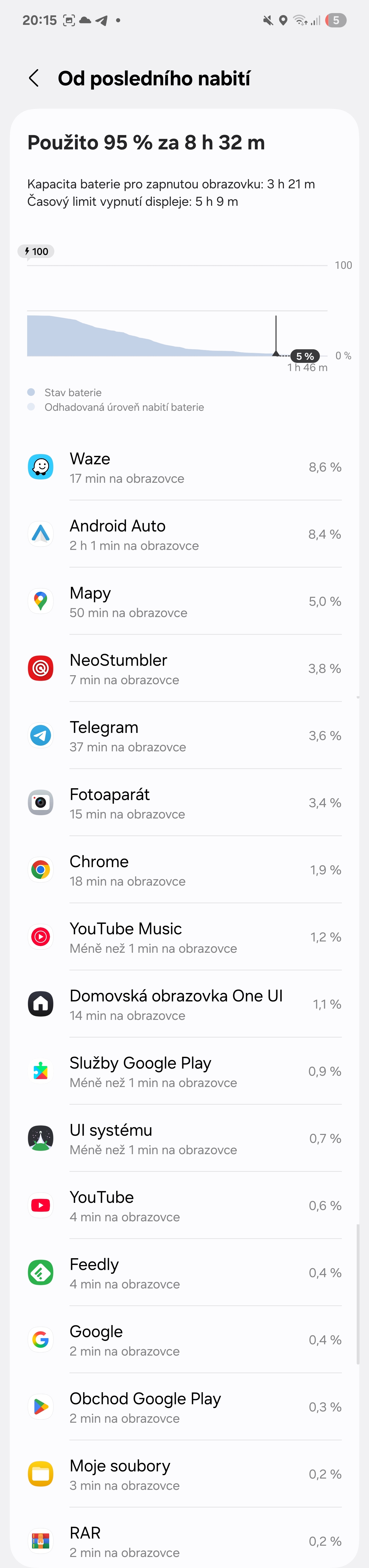Select the Feedly app icon
The height and width of the screenshot is (1568, 369).
pyautogui.click(x=40, y=1272)
